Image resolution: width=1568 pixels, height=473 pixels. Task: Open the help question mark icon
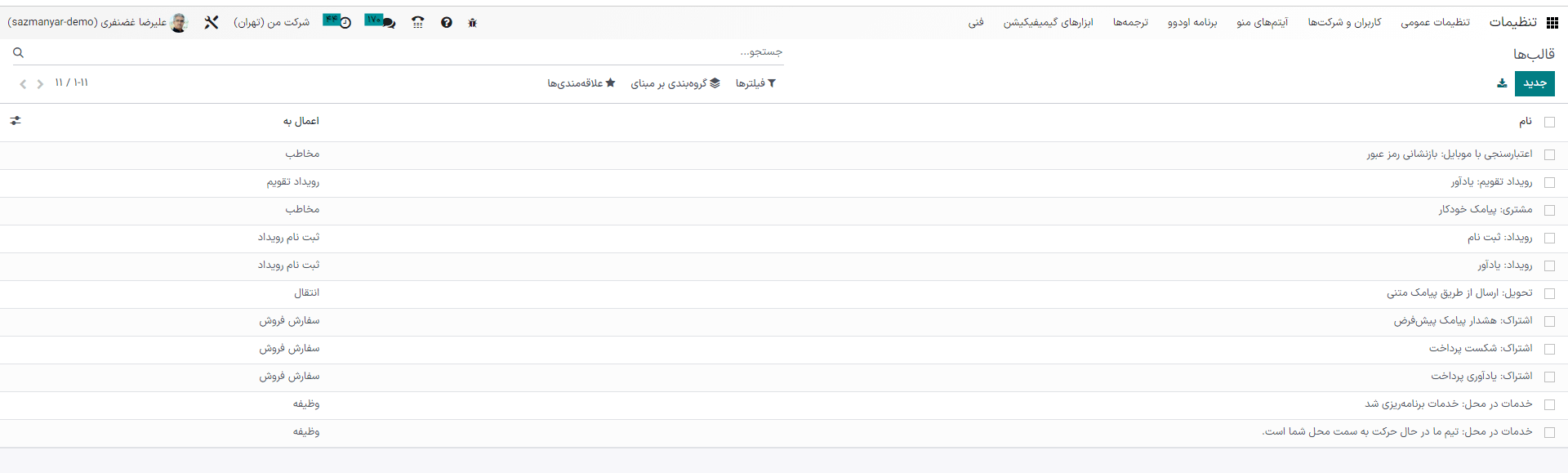[x=446, y=23]
